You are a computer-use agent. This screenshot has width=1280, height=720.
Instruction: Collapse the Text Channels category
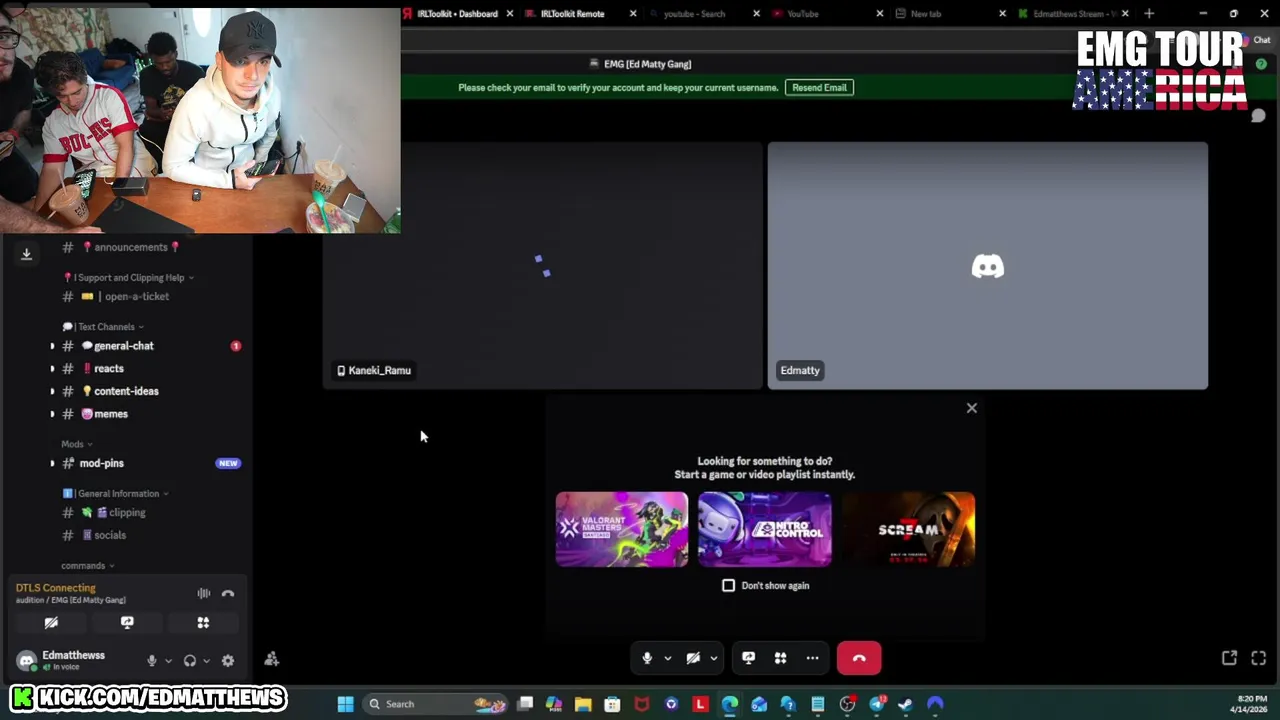(x=103, y=327)
